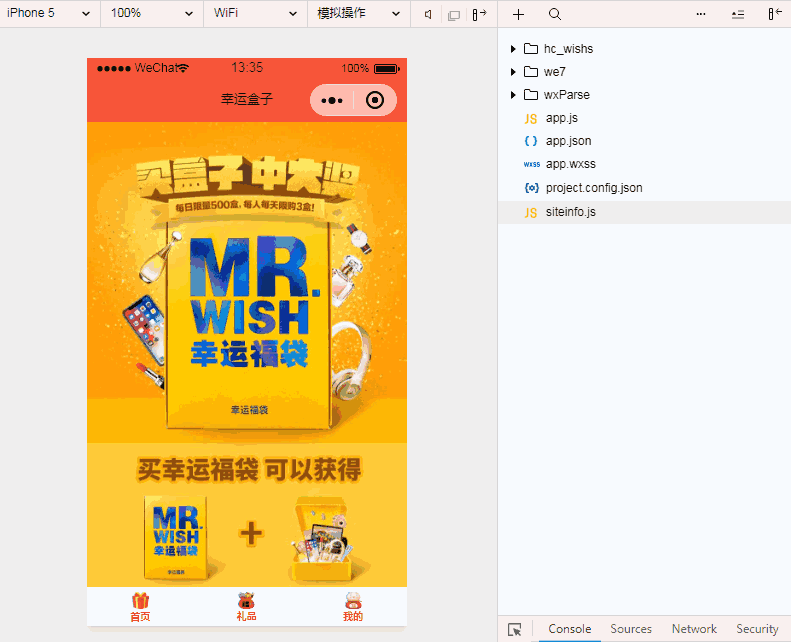Expand the hc_wishs folder
Image resolution: width=791 pixels, height=642 pixels.
[513, 49]
